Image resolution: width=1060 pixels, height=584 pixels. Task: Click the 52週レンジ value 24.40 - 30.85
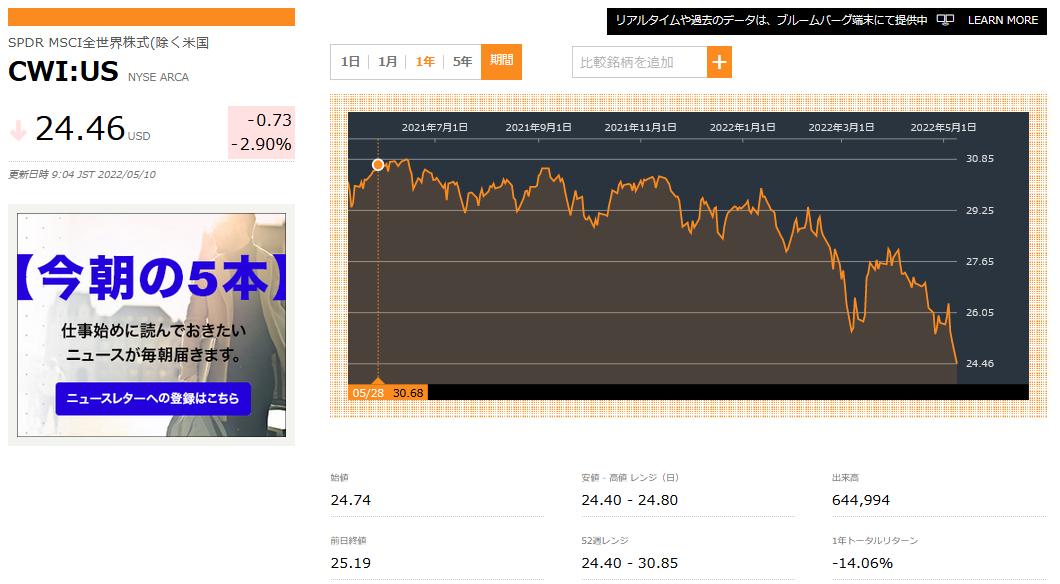tap(629, 563)
